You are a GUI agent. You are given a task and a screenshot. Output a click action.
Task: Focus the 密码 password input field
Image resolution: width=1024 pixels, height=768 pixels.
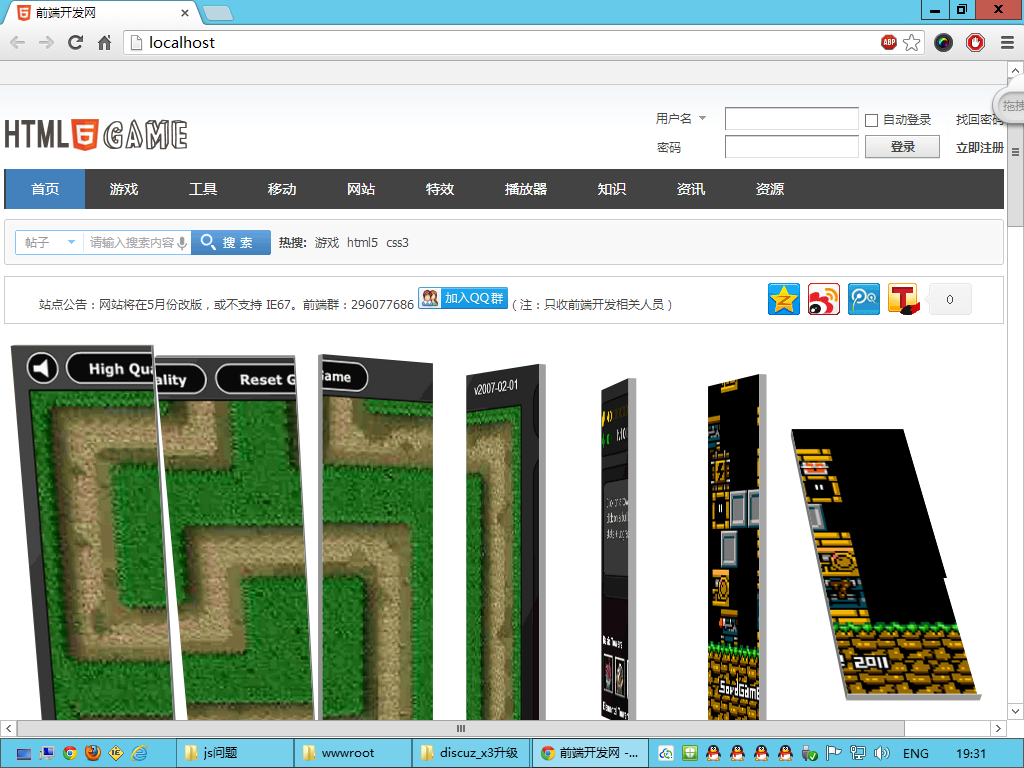[792, 147]
